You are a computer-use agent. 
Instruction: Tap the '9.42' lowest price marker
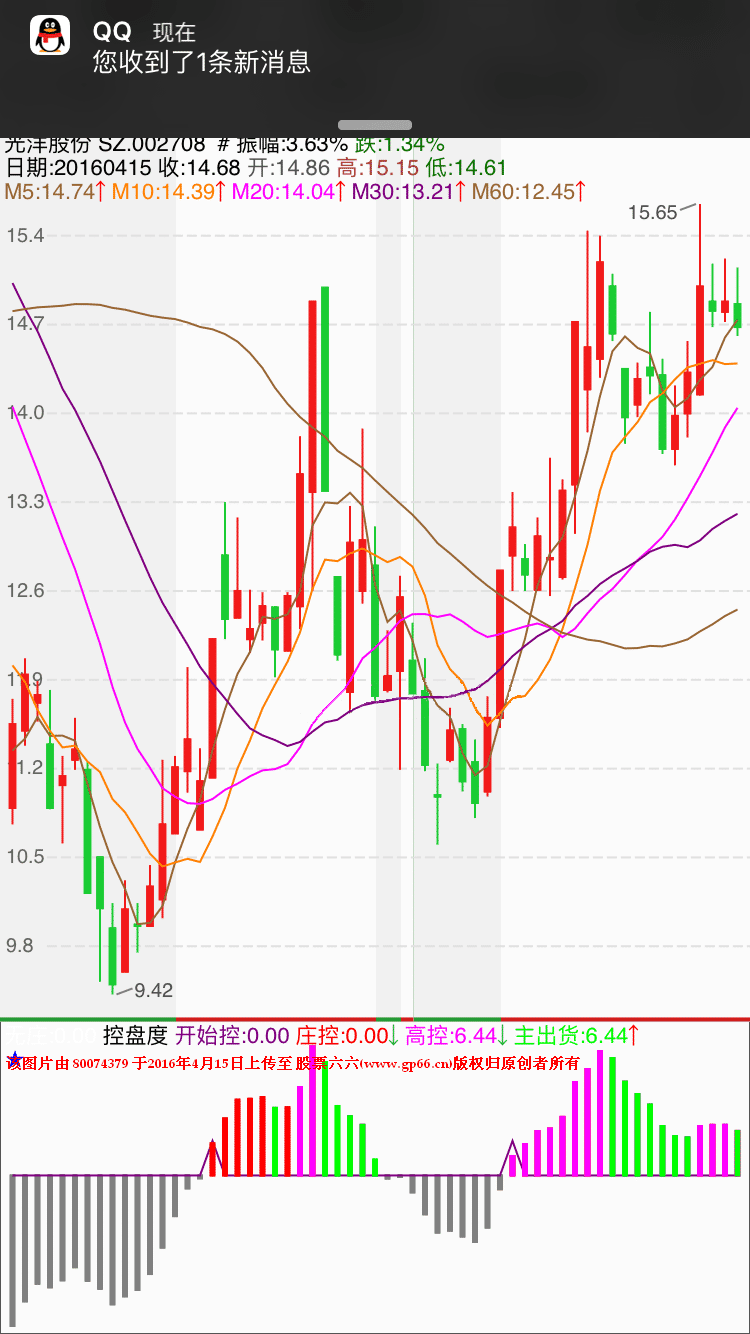[154, 990]
